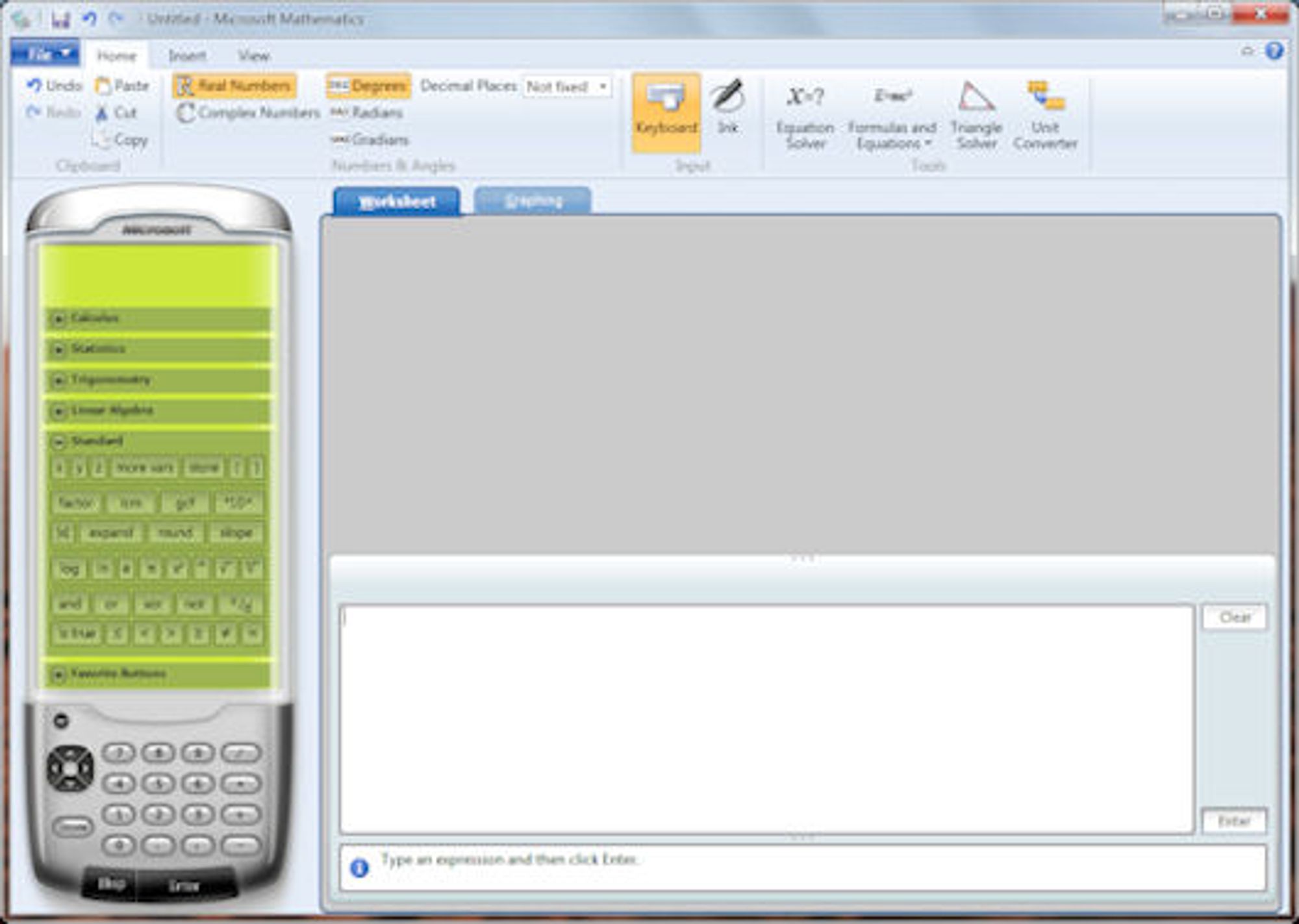Expand the Linear Algebra button group

[x=158, y=410]
